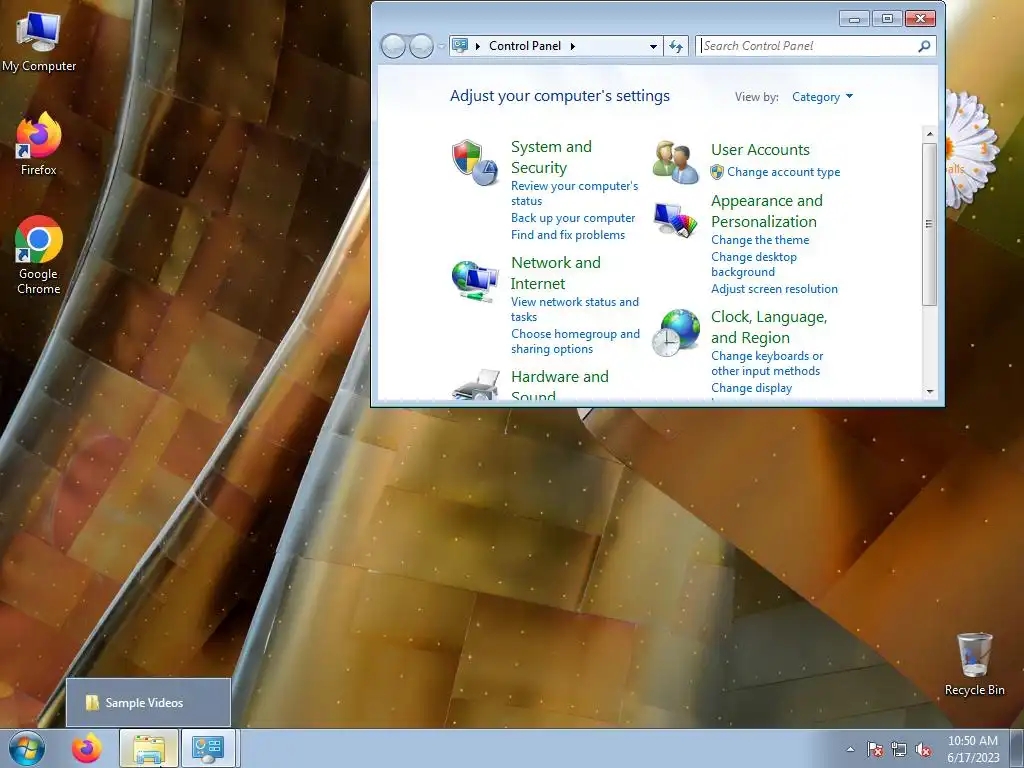Select the Firefox desktop shortcut
Image resolution: width=1024 pixels, height=768 pixels.
pyautogui.click(x=39, y=144)
